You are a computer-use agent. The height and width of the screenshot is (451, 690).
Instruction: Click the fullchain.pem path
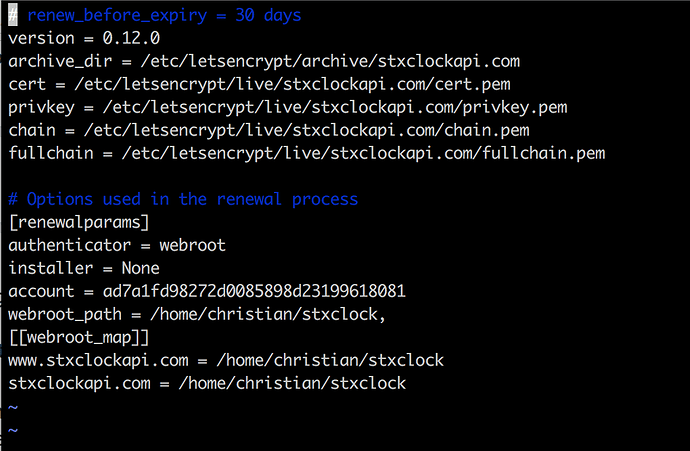[363, 154]
